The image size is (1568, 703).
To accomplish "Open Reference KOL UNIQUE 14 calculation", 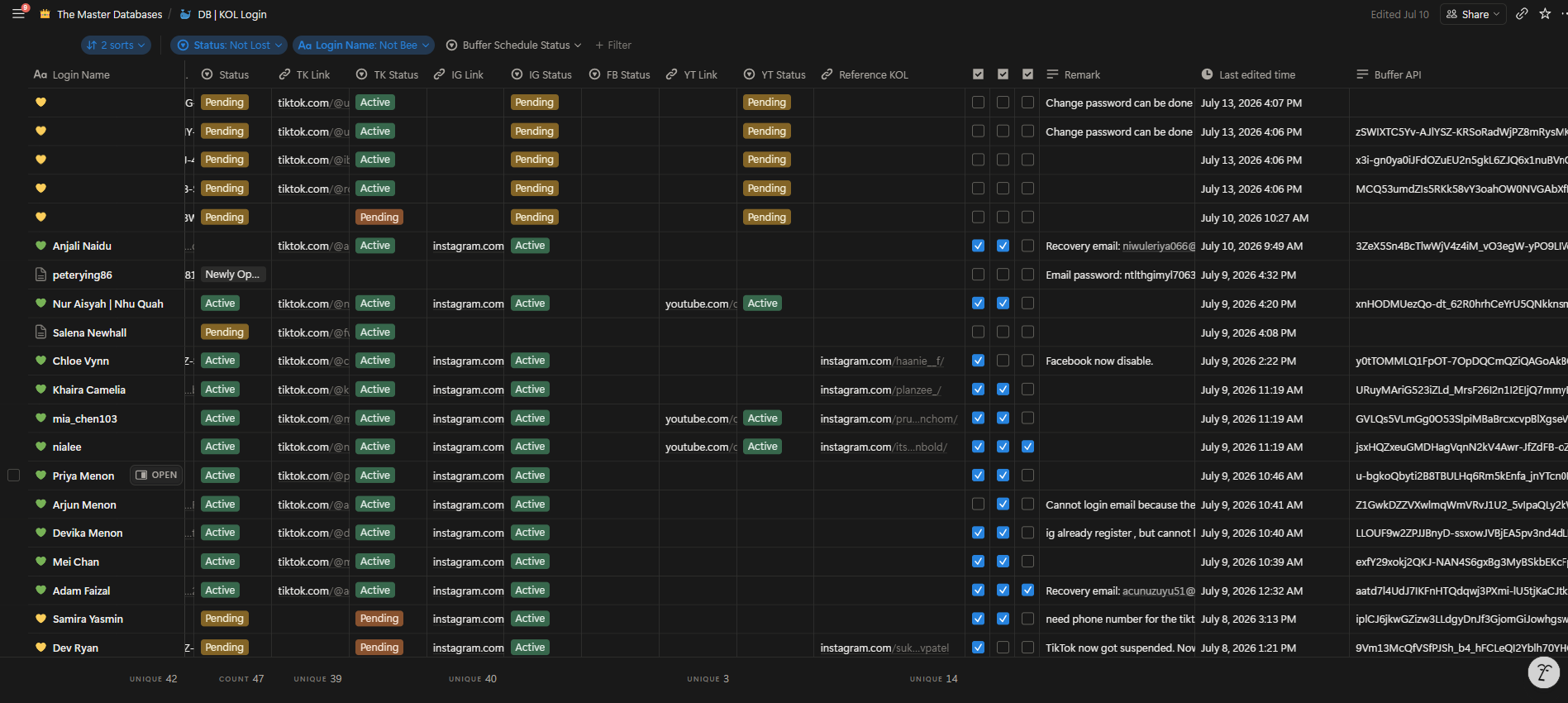I will point(934,679).
